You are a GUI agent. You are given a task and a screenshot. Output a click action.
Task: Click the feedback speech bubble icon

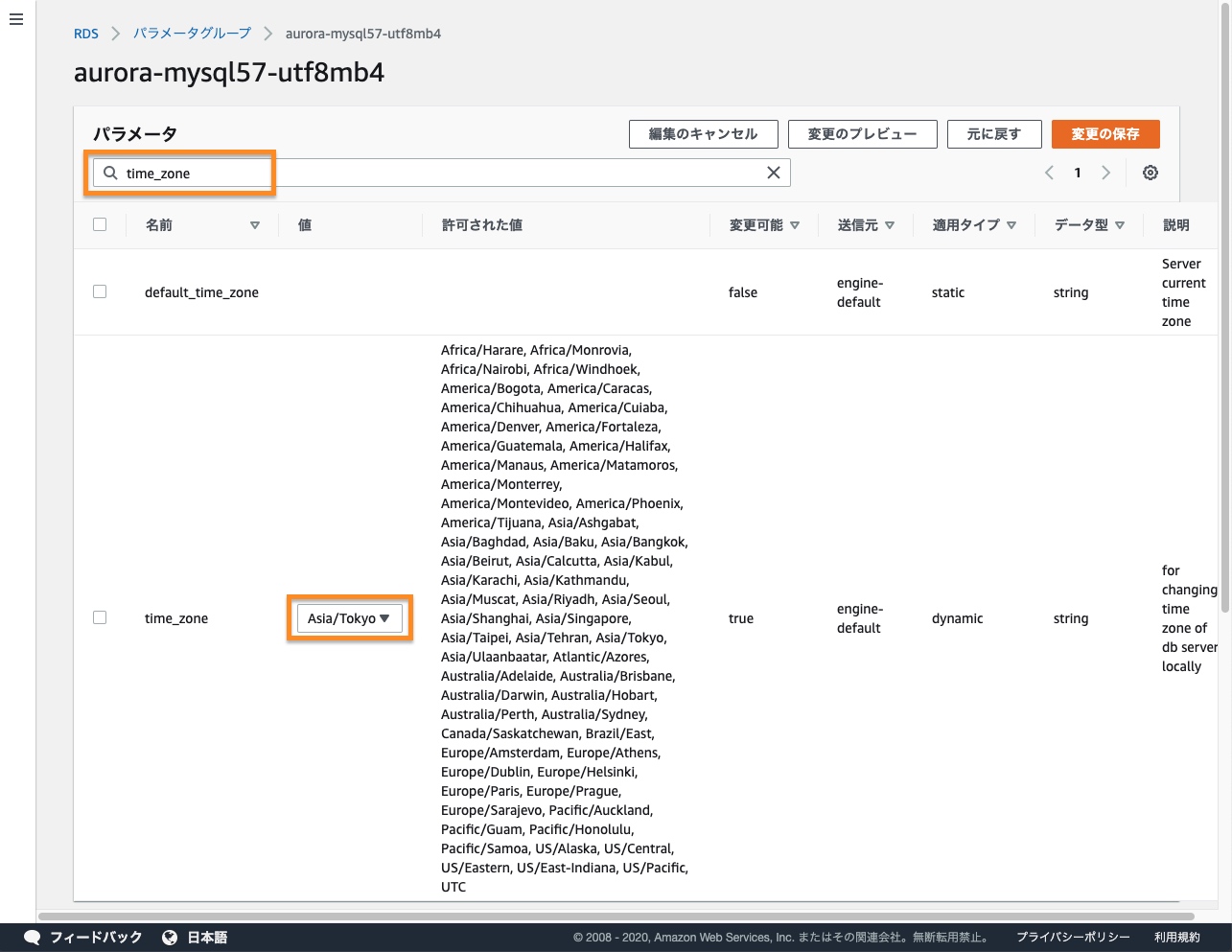[32, 937]
